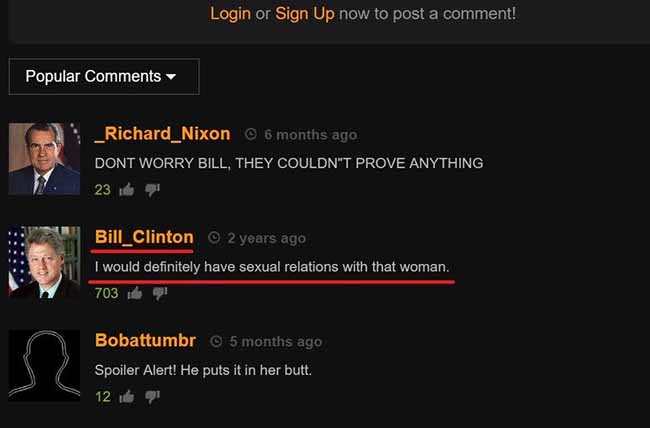Viewport: 650px width, 428px height.
Task: Select the Bill_Clinton avatar picture
Action: pyautogui.click(x=44, y=263)
